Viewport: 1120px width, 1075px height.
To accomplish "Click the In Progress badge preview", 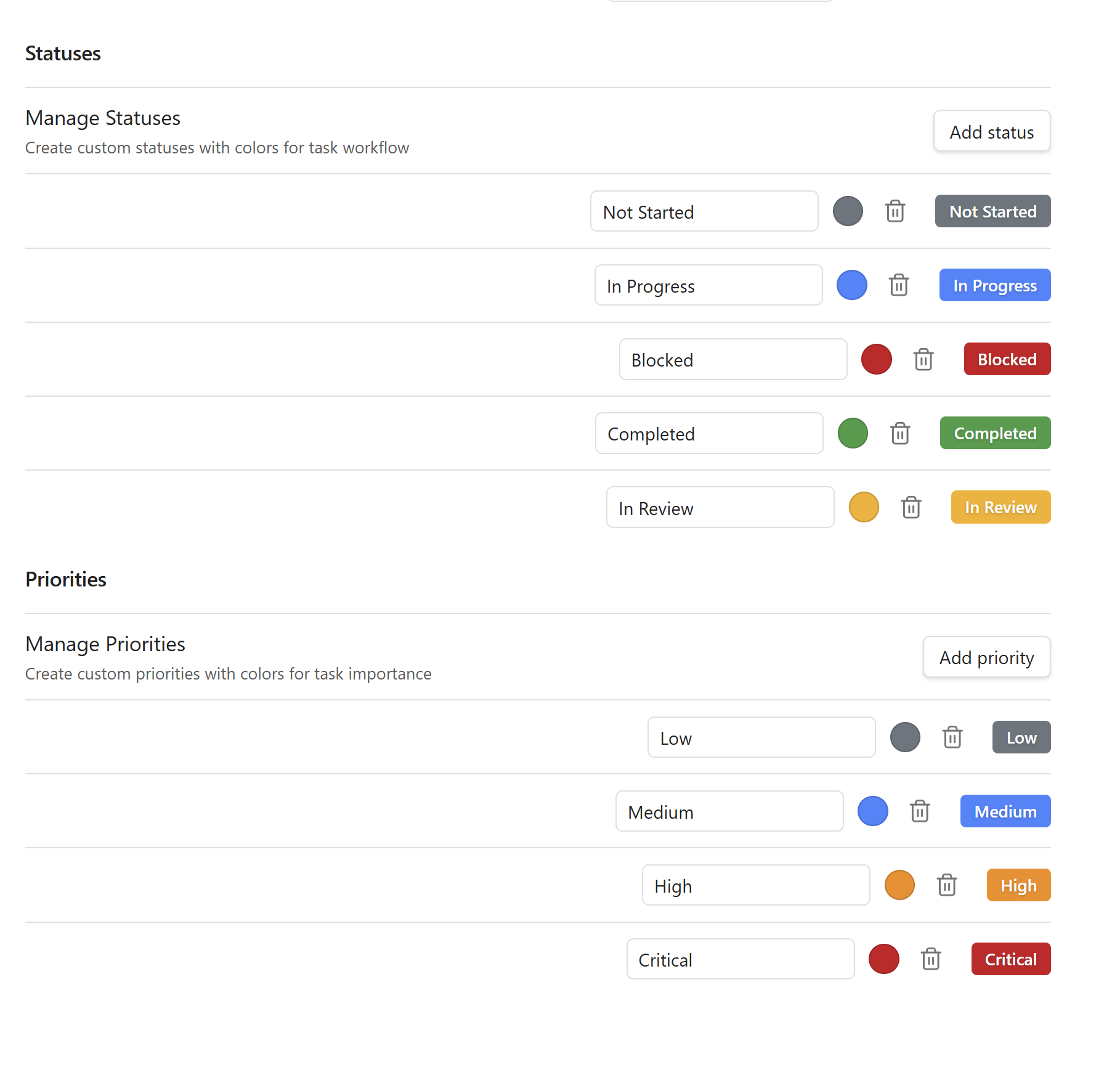I will click(x=994, y=285).
